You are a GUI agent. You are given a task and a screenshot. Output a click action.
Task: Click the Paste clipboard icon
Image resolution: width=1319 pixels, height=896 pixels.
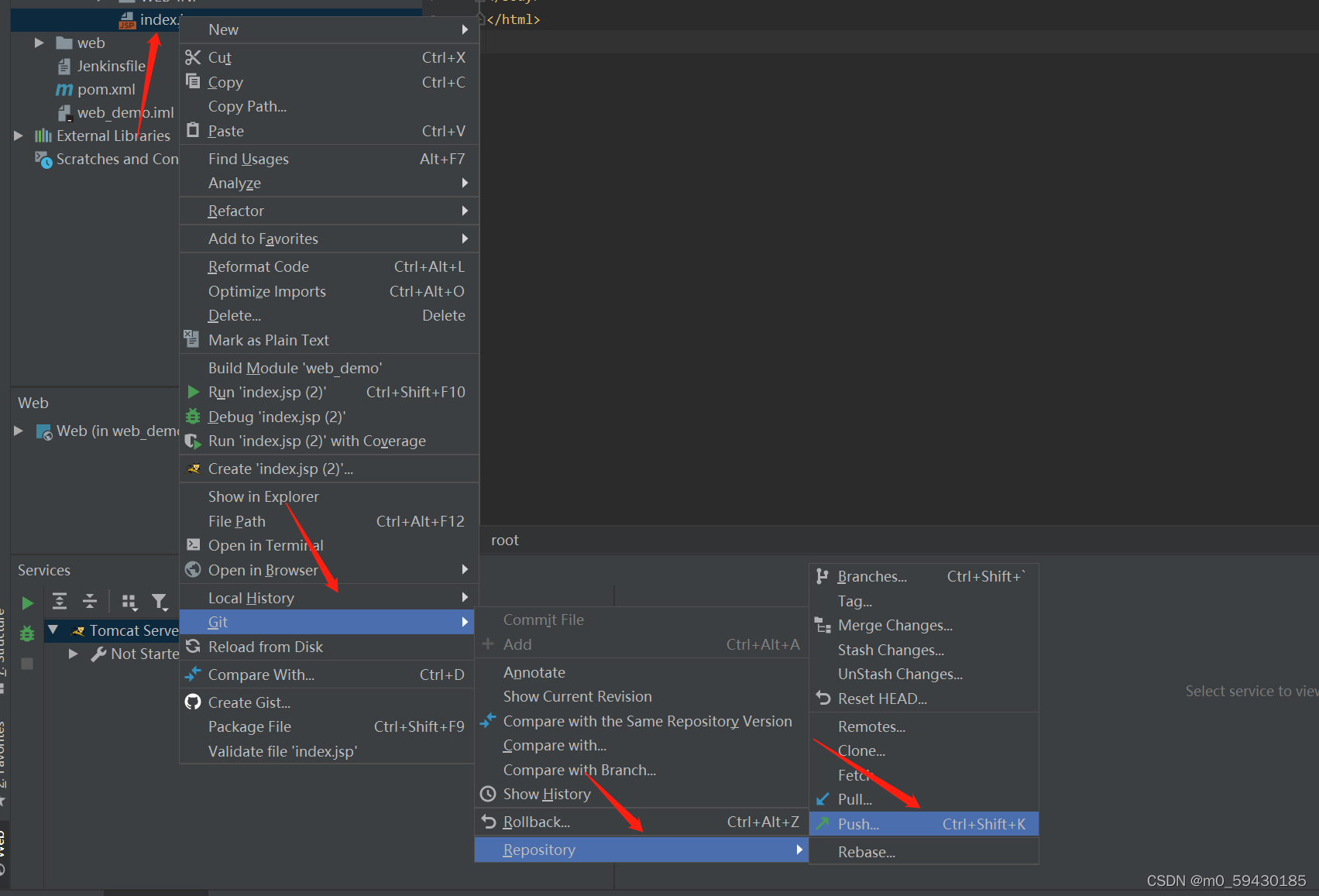pos(193,130)
